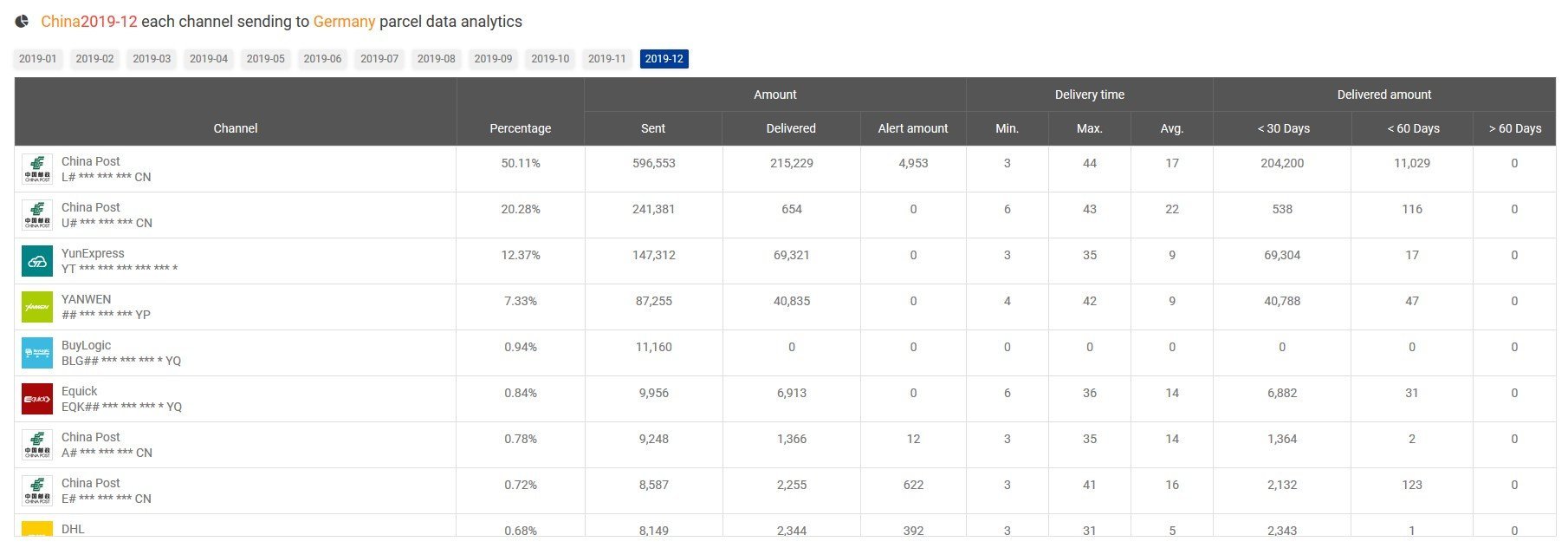1568x548 pixels.
Task: Switch to the 2019-02 month tab
Action: (94, 59)
